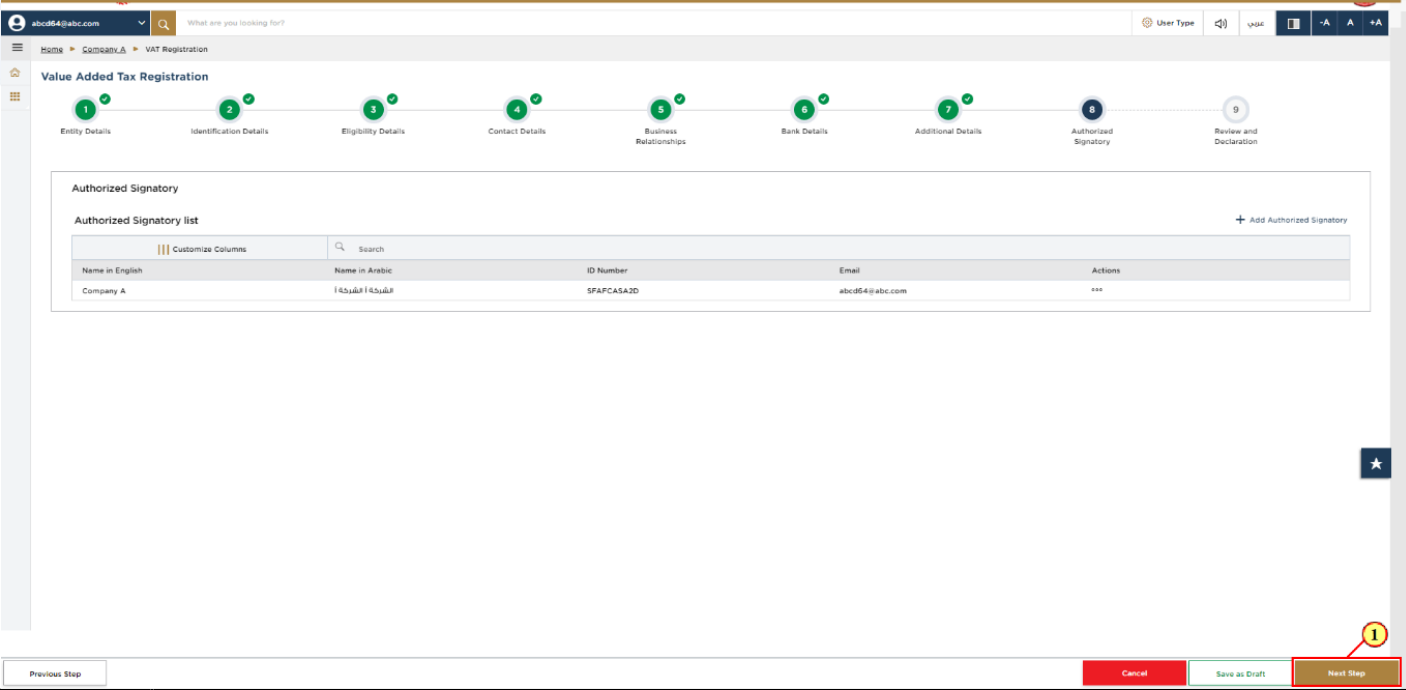The image size is (1406, 690).
Task: Go to step 6 Bank Details
Action: [x=804, y=110]
